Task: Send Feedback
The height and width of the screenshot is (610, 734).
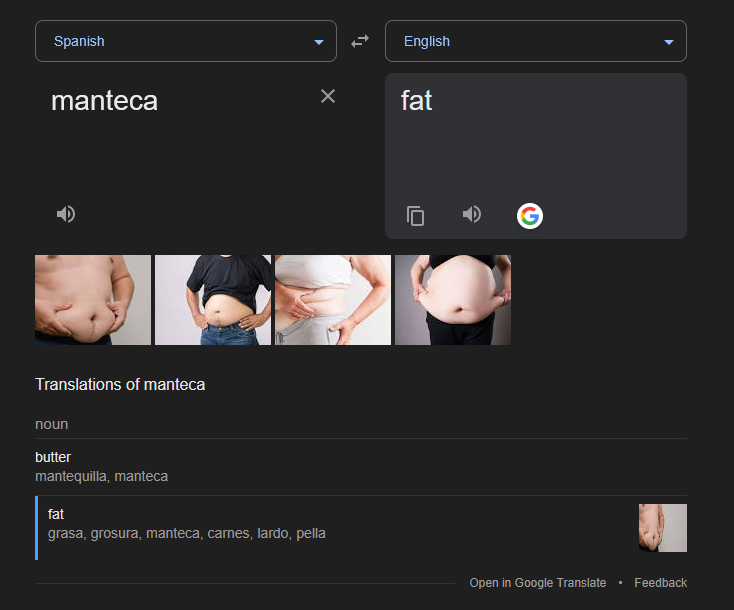Action: coord(661,583)
